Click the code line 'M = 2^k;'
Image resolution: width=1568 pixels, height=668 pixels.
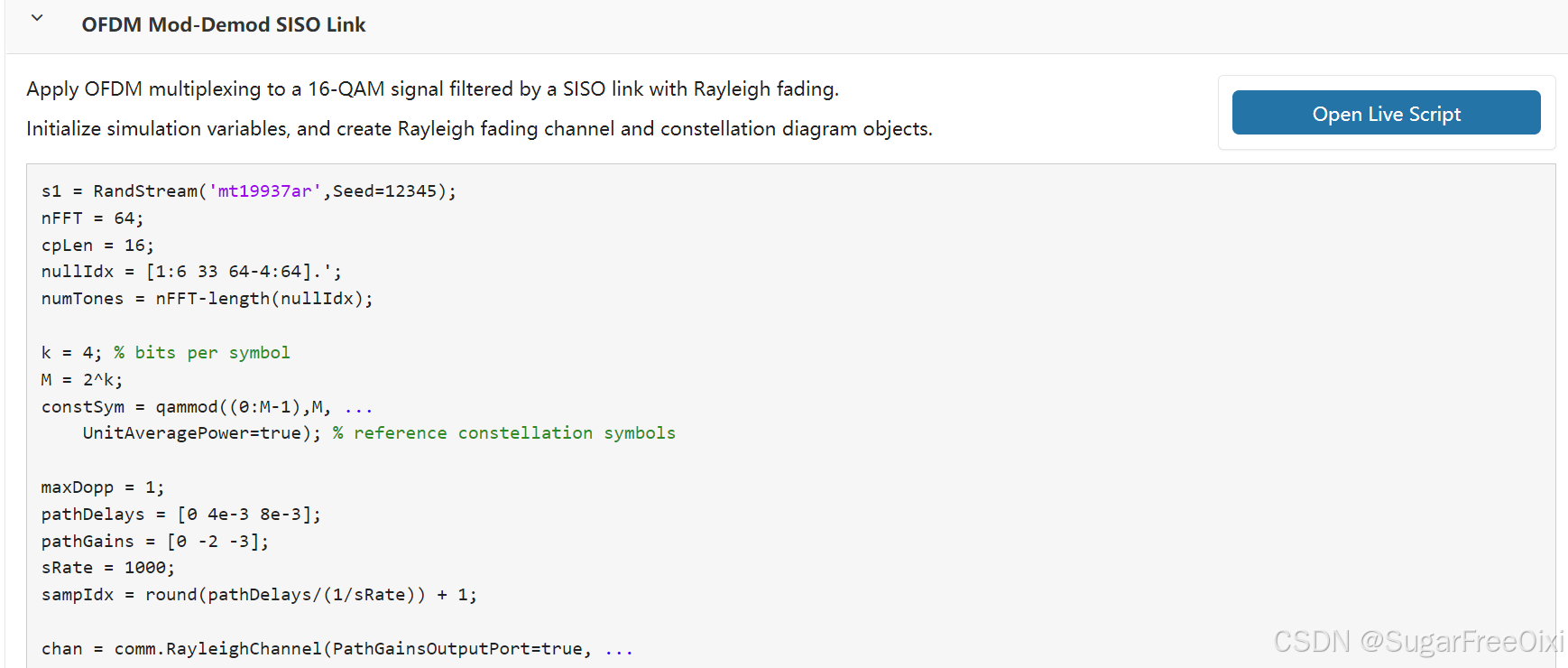click(82, 380)
